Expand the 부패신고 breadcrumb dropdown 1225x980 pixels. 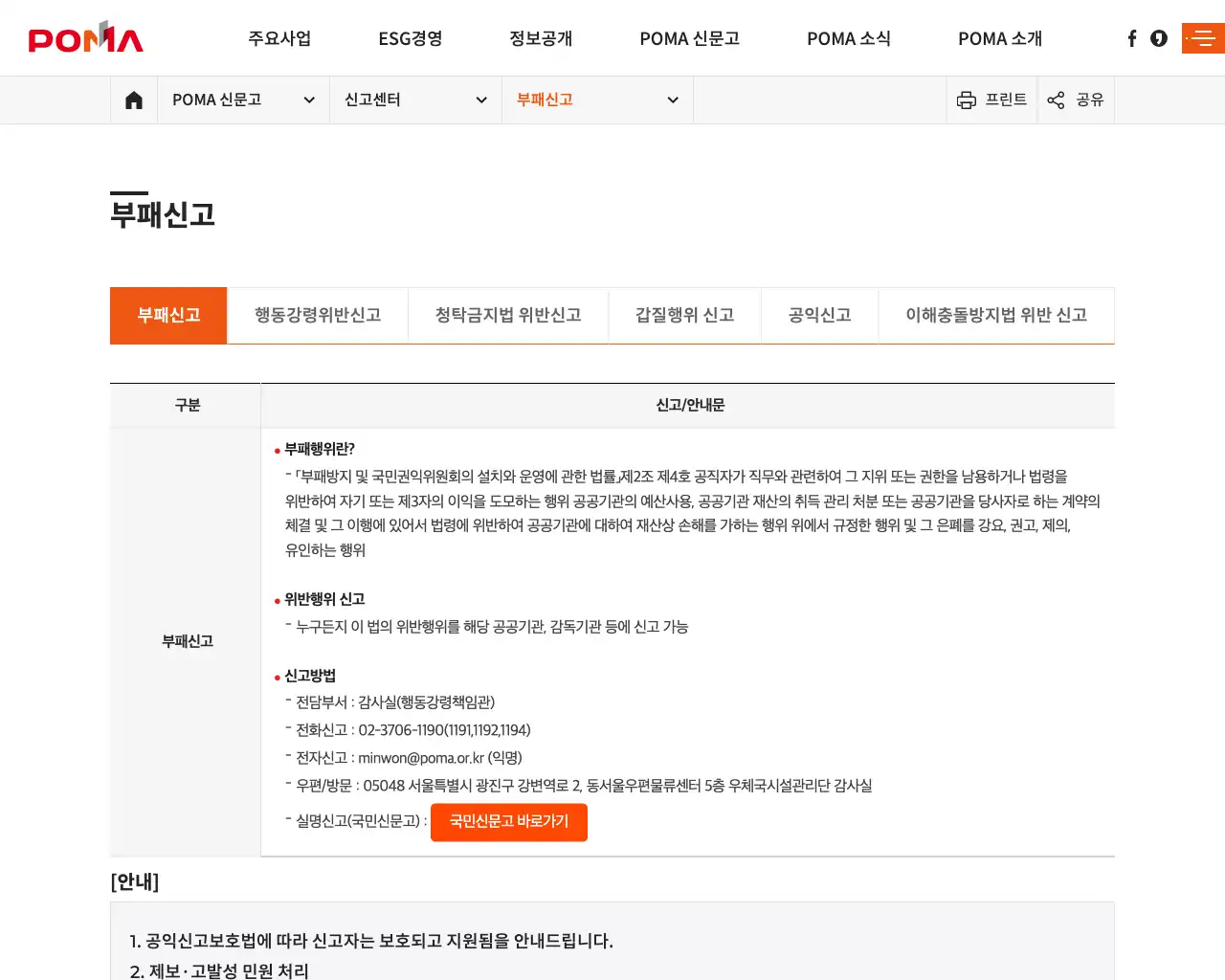tap(597, 100)
